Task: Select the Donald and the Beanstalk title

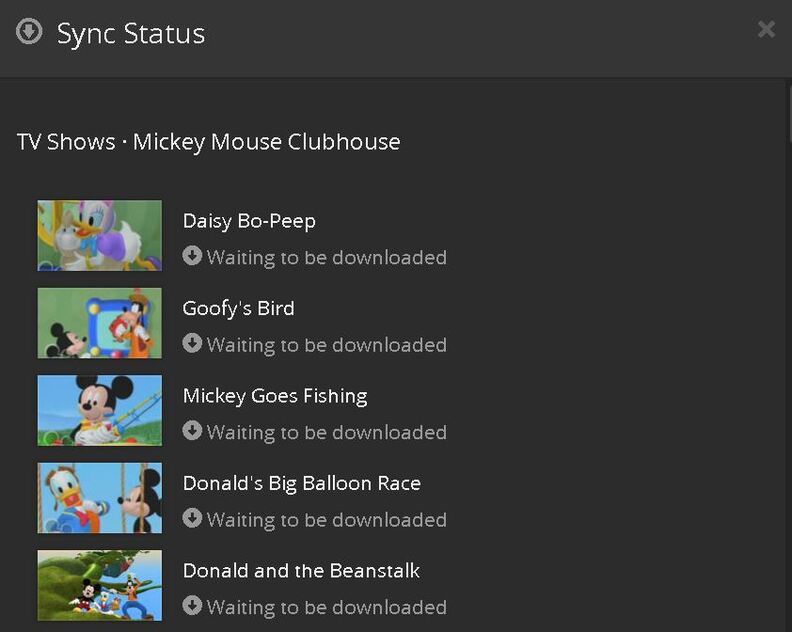Action: tap(301, 571)
